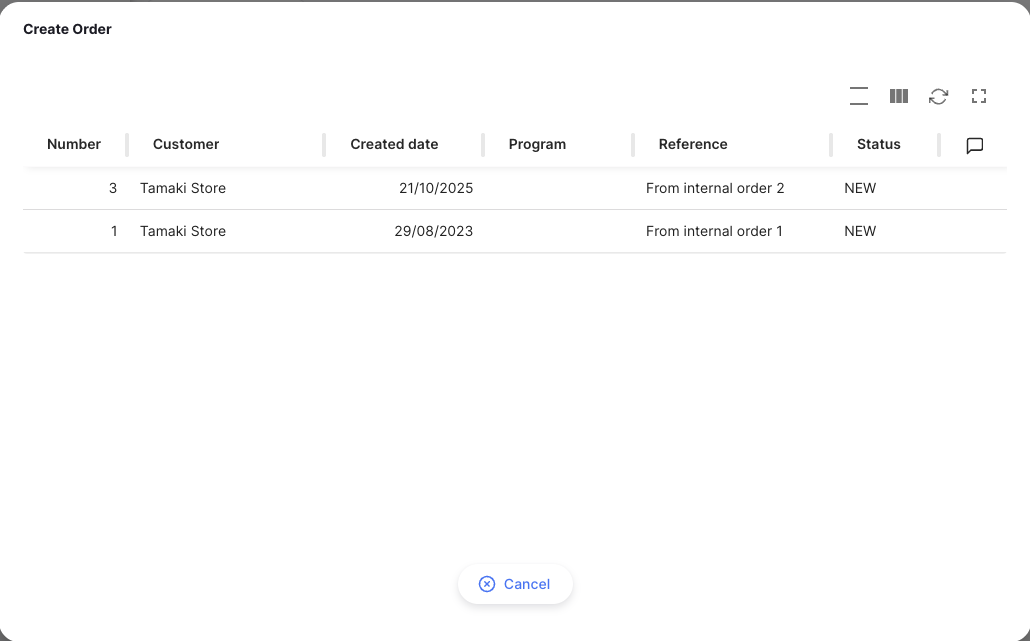Click the comment bubble icon in the header row
The image size is (1030, 641).
tap(974, 145)
